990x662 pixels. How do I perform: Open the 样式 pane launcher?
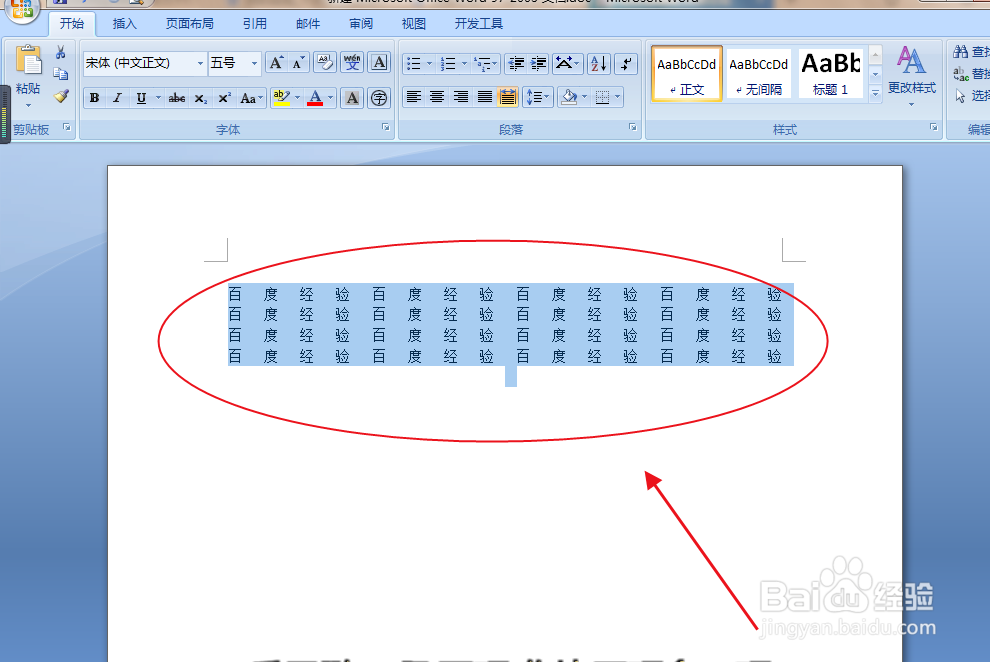pyautogui.click(x=934, y=127)
